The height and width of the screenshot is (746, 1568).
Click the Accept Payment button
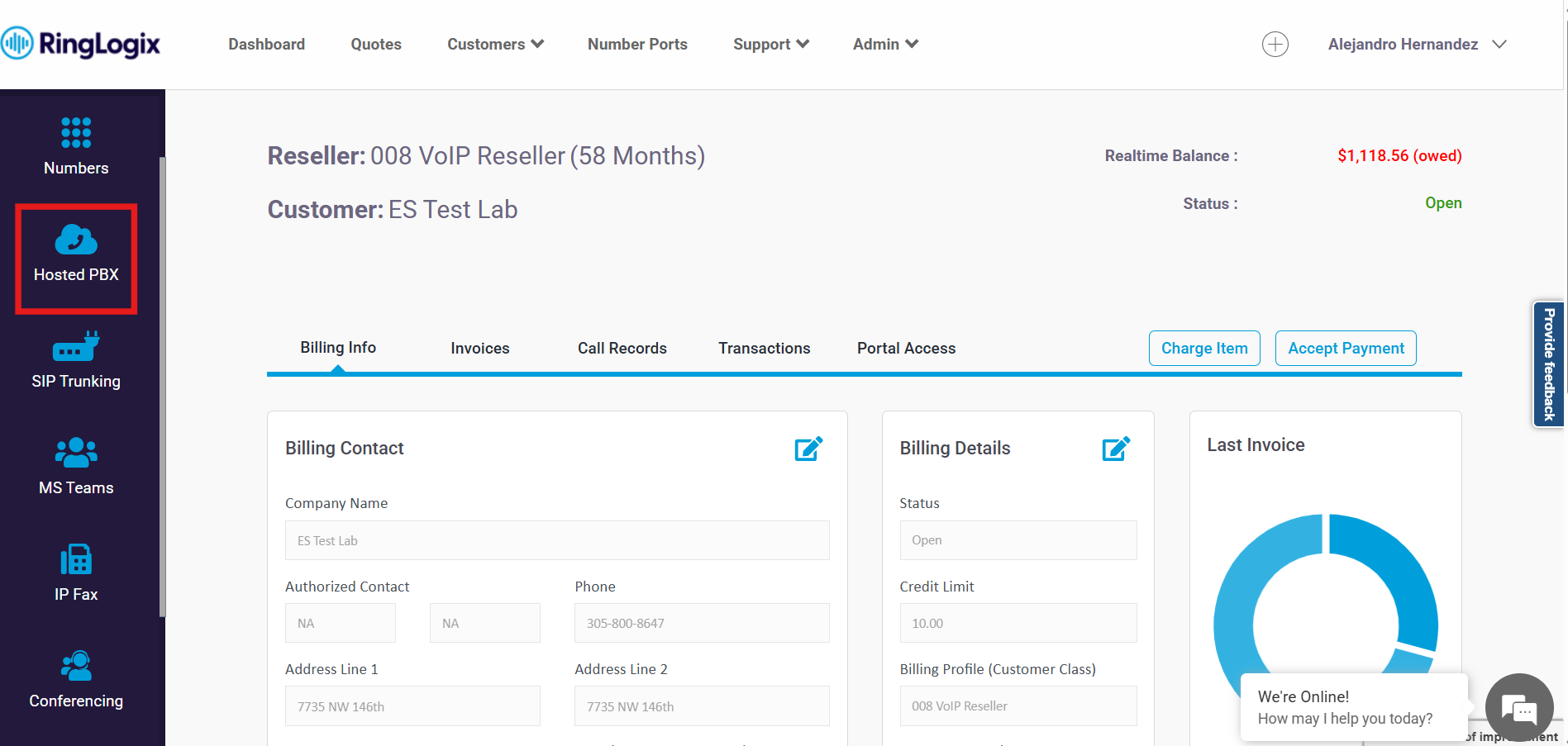tap(1346, 348)
